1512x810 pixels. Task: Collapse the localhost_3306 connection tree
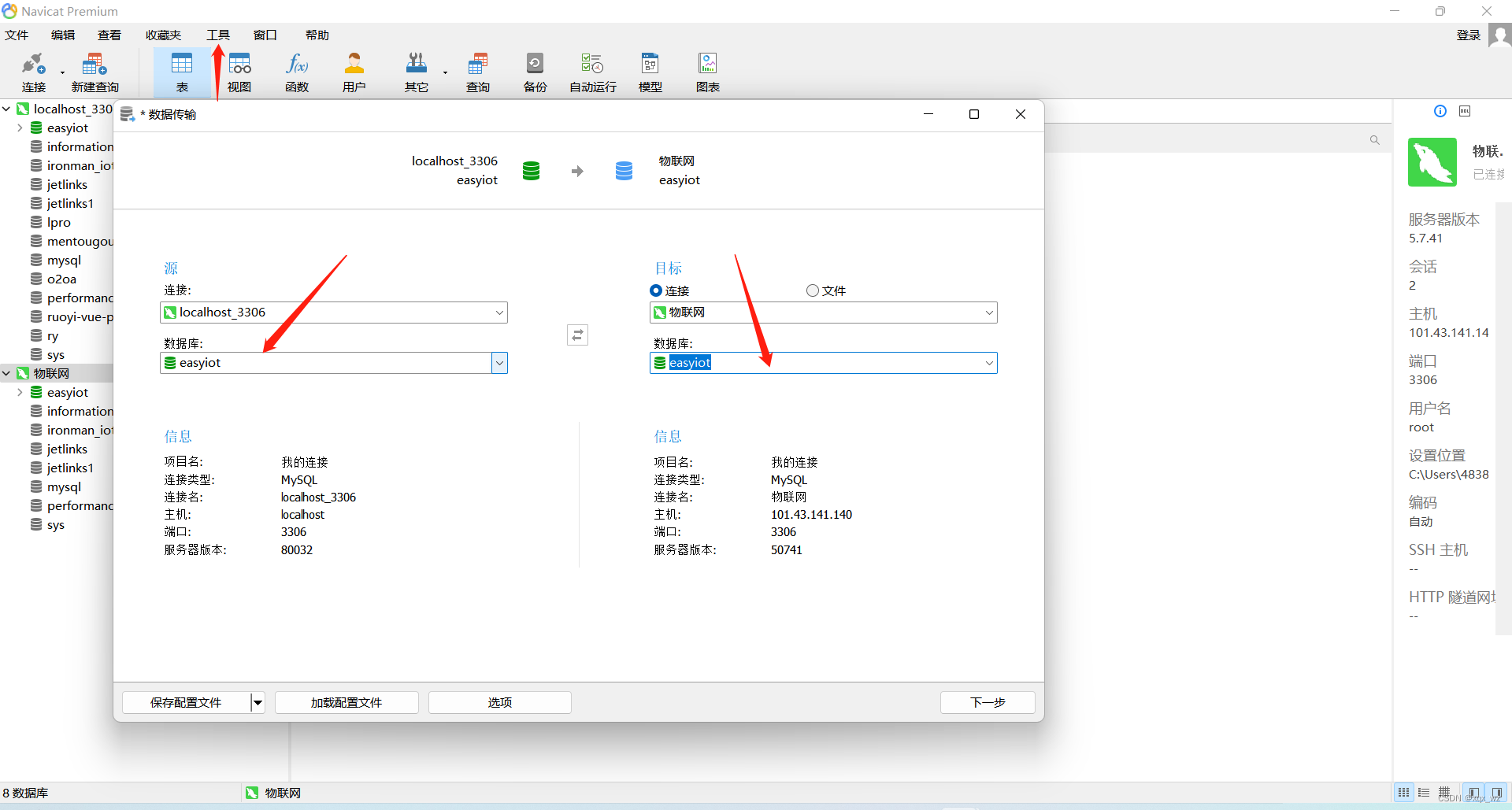6,109
